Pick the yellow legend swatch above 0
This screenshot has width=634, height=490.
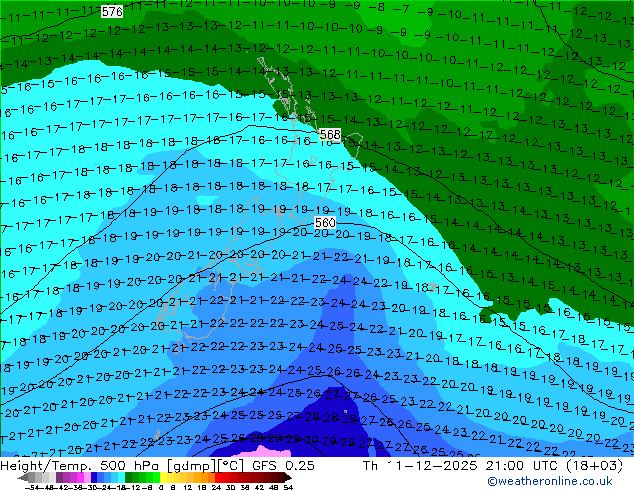pyautogui.click(x=163, y=478)
